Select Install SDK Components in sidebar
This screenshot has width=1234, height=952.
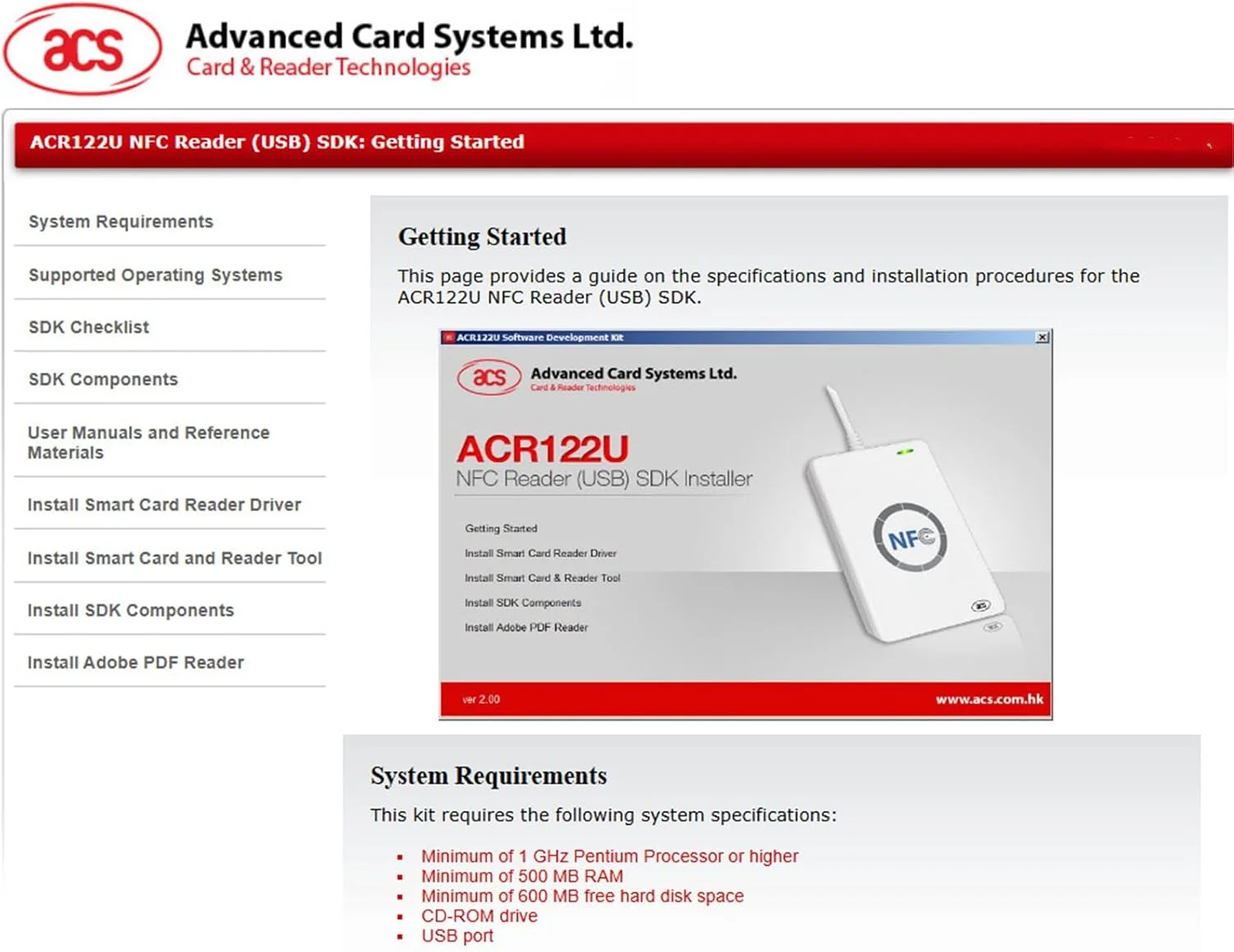pyautogui.click(x=130, y=610)
